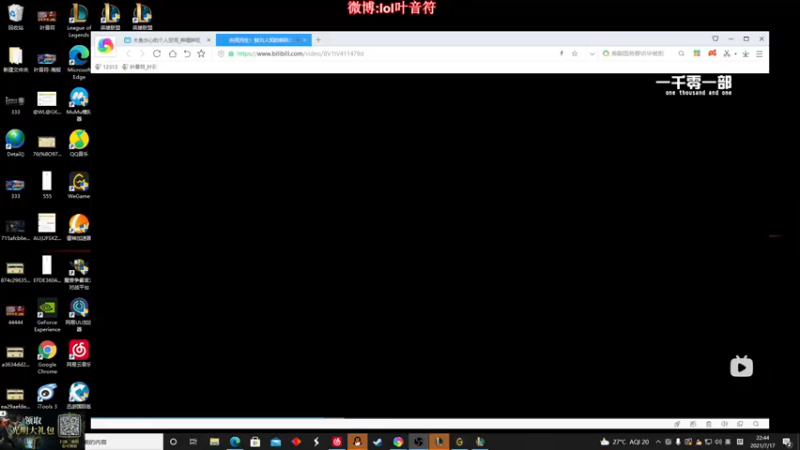800x450 pixels.
Task: Open File Explorer from the taskbar
Action: coord(214,442)
